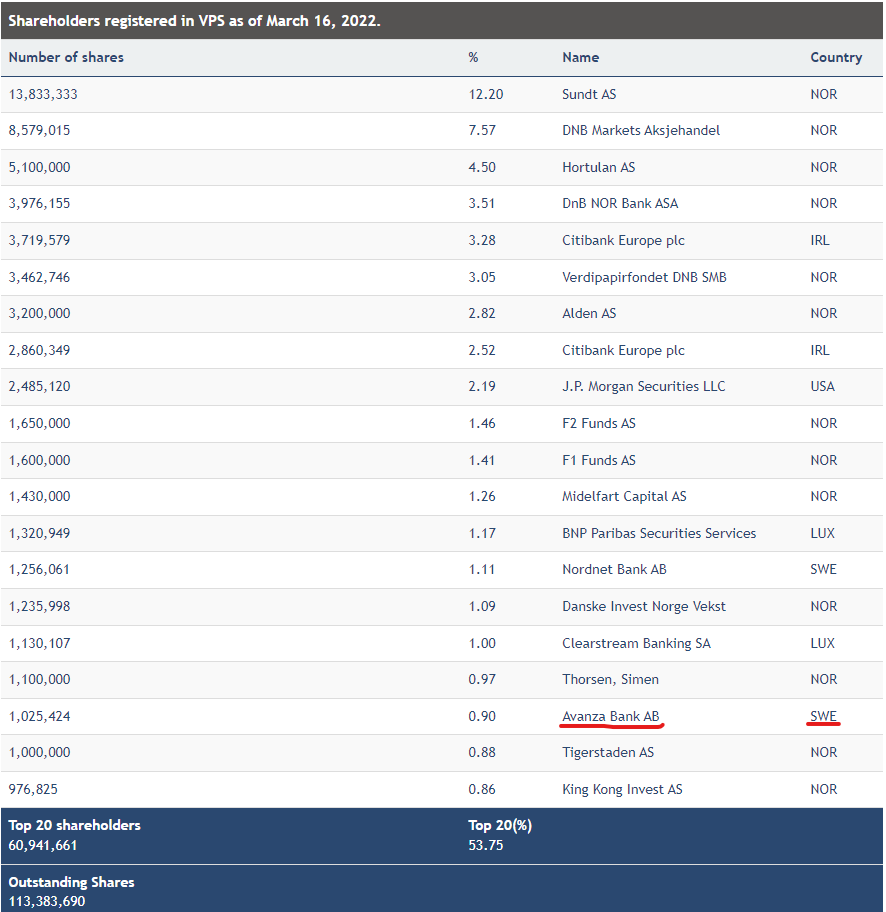Click the 2.19 percentage cell
This screenshot has width=886, height=912.
click(x=482, y=387)
